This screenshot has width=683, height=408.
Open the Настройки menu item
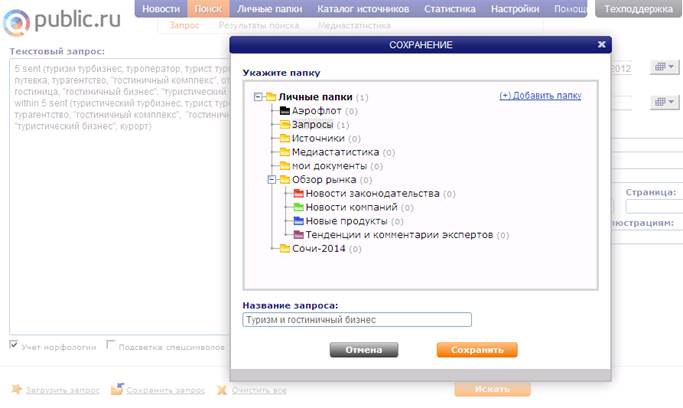515,9
